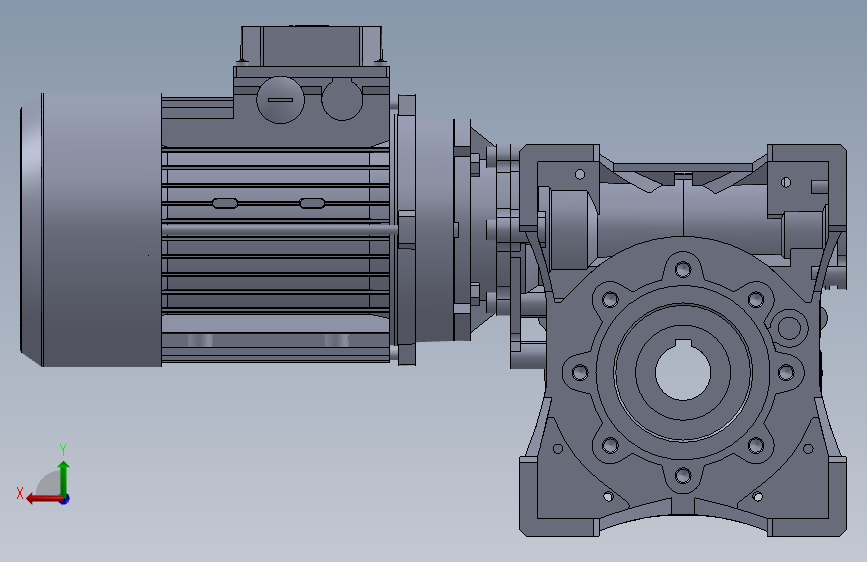Pick the small hole in gearbox upper-right corner block

pos(786,182)
